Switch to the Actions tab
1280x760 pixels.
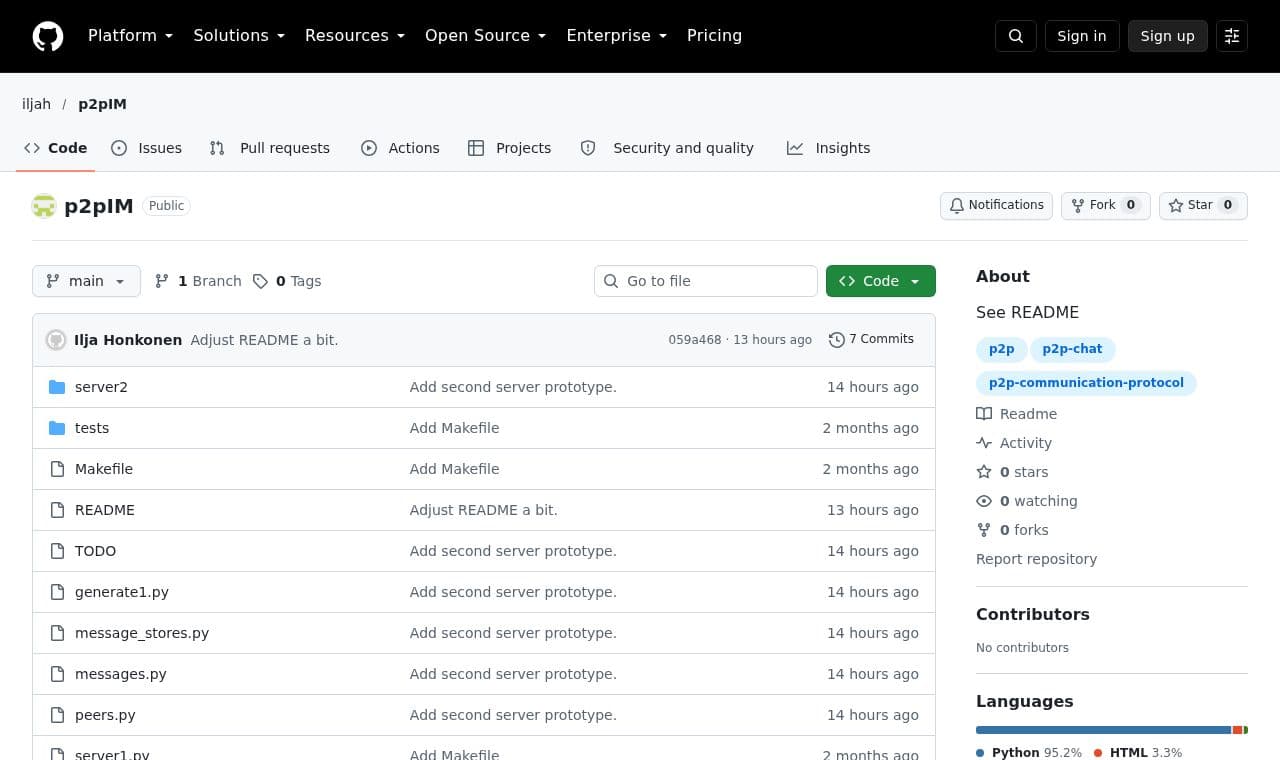(x=400, y=148)
